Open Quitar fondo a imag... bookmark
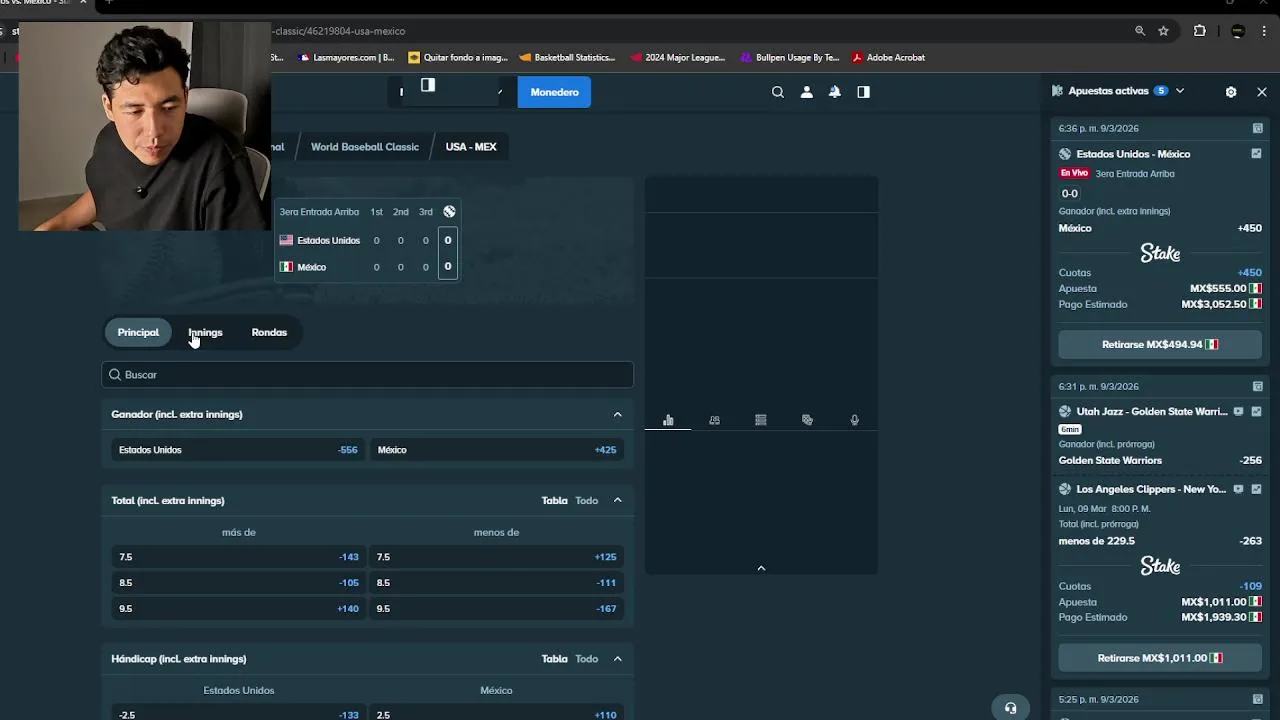 coord(458,58)
